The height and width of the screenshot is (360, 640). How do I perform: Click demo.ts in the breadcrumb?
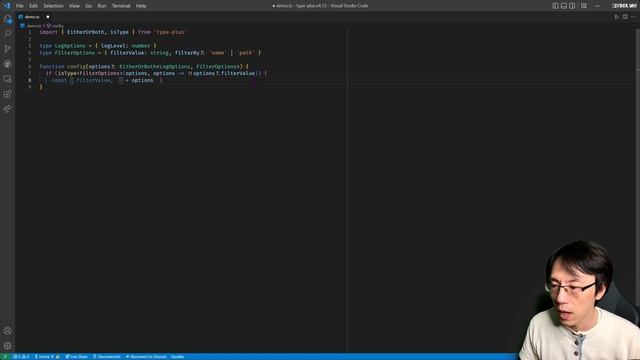click(x=33, y=26)
